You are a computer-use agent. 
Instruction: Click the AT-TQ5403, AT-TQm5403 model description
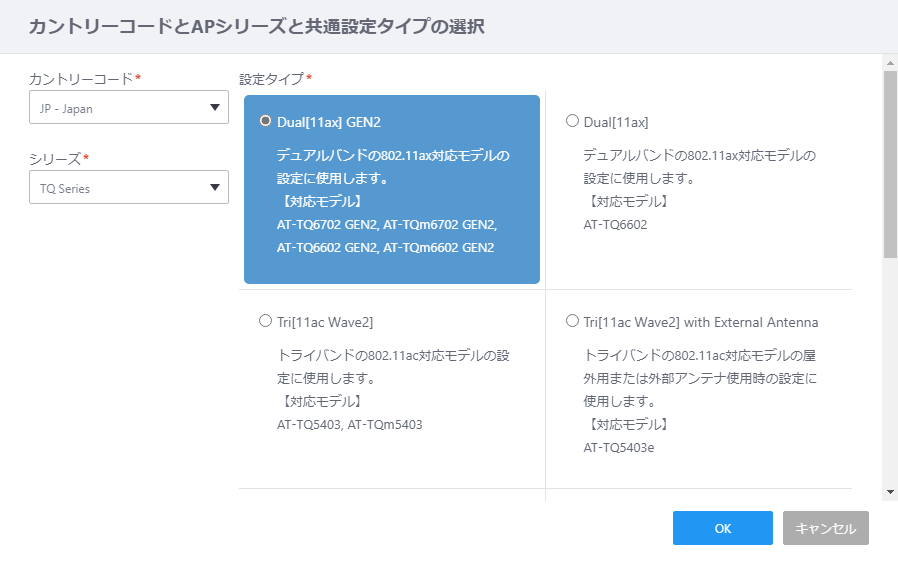click(350, 425)
